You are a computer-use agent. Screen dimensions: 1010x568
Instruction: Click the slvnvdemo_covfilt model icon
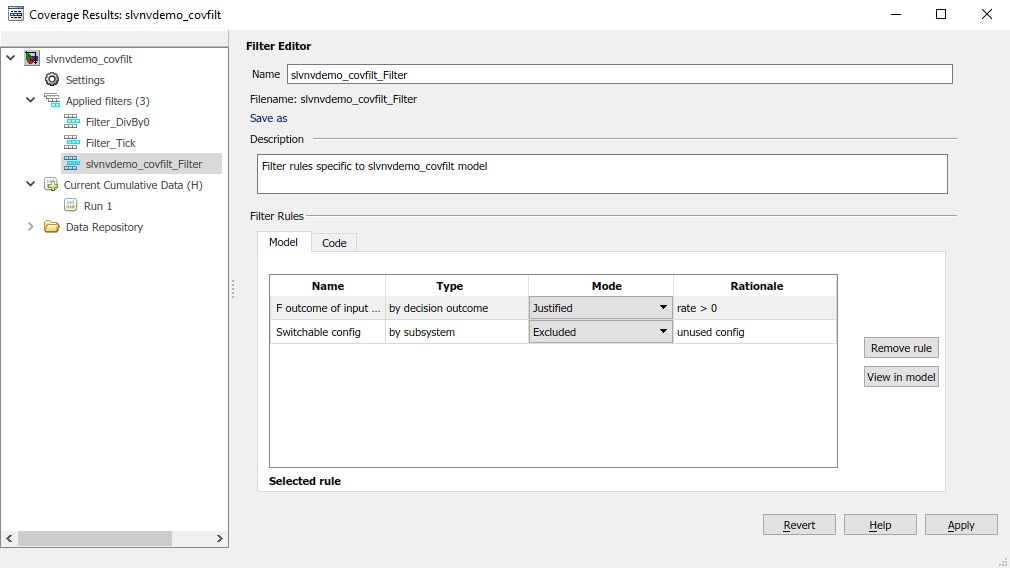click(32, 59)
